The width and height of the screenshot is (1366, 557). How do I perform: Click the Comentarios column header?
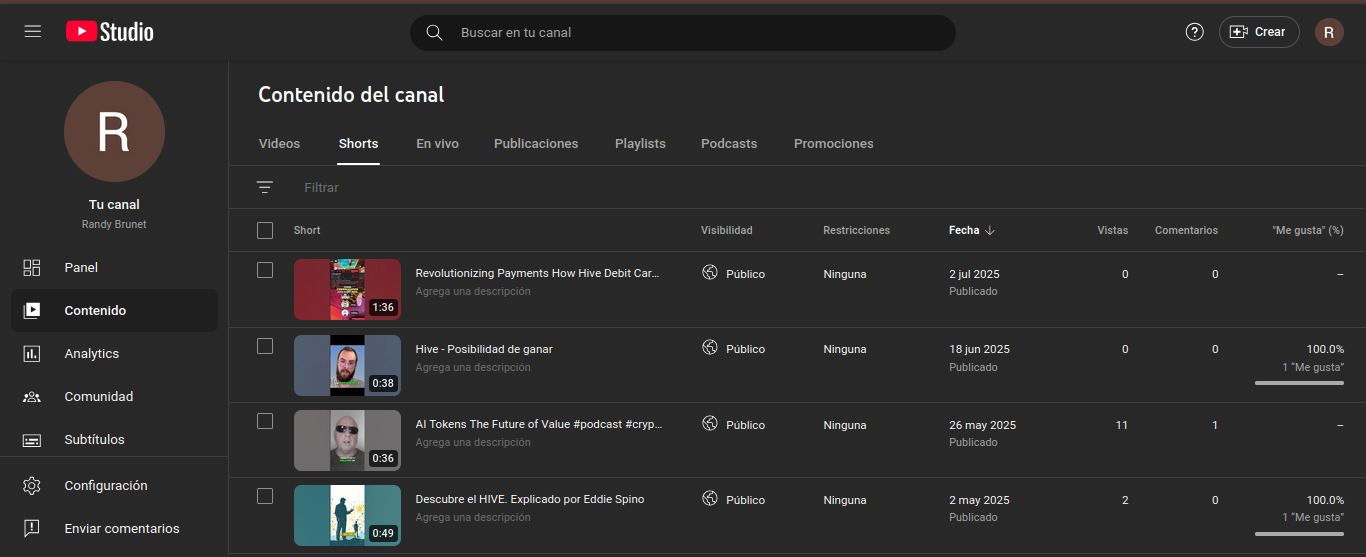point(1186,230)
